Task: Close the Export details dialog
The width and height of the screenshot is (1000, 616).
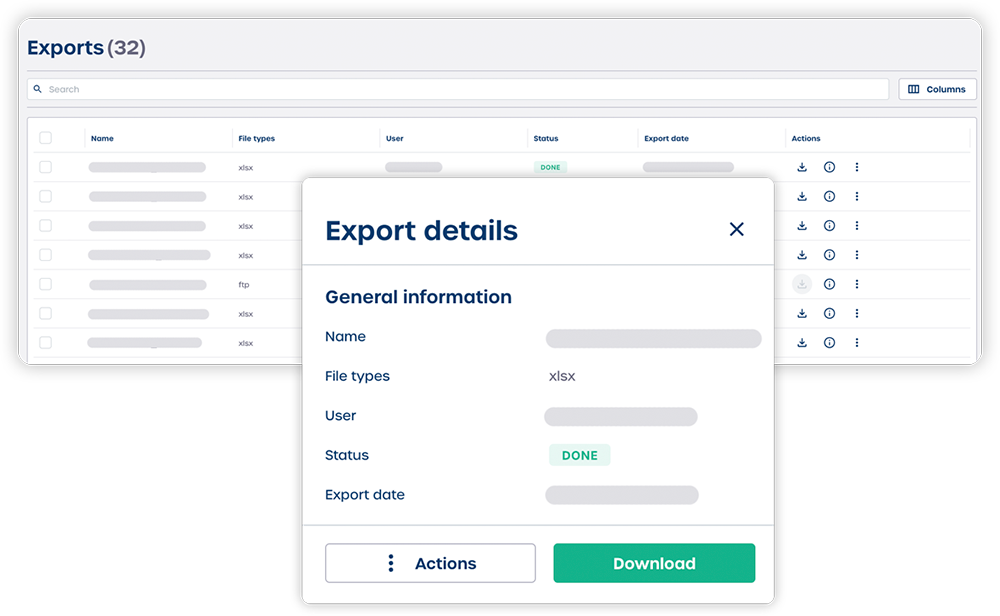Action: pyautogui.click(x=737, y=229)
